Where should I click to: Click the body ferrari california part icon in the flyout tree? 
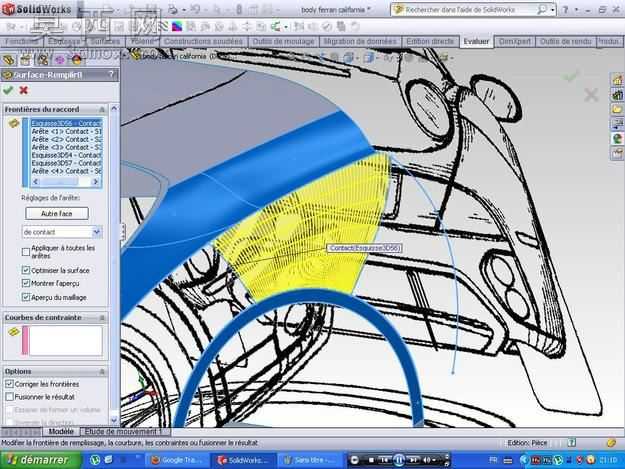coord(137,55)
